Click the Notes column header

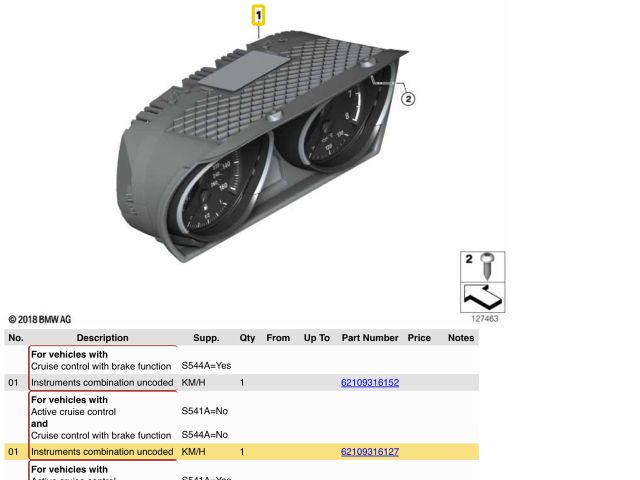click(461, 338)
